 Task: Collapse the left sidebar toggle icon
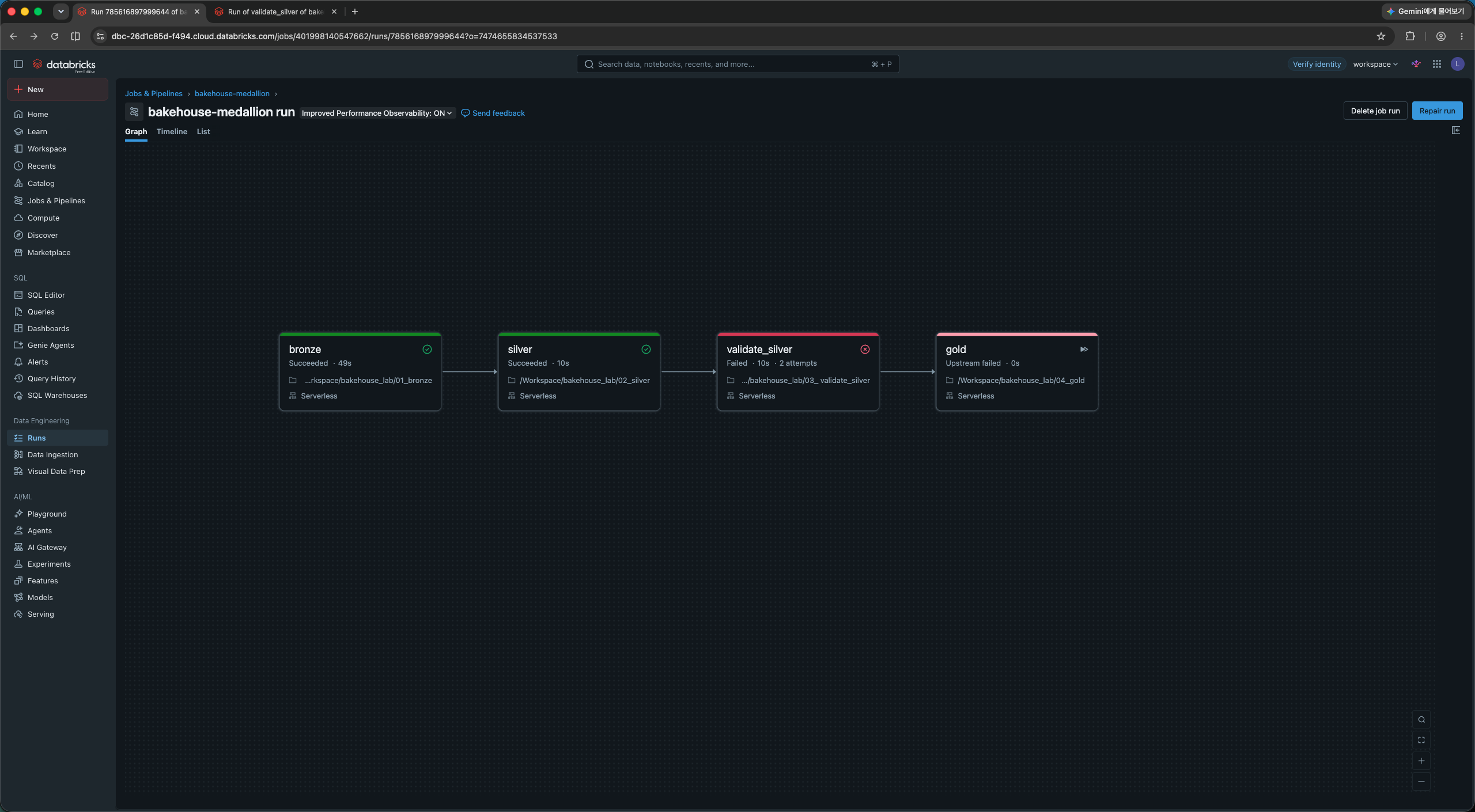point(18,64)
